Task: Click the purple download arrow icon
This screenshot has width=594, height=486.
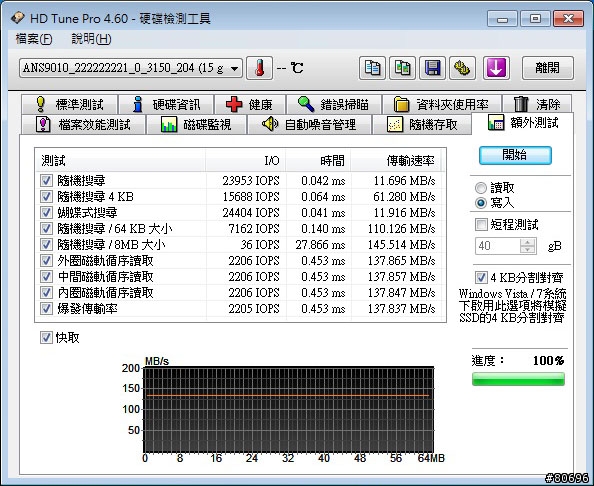Action: coord(496,68)
